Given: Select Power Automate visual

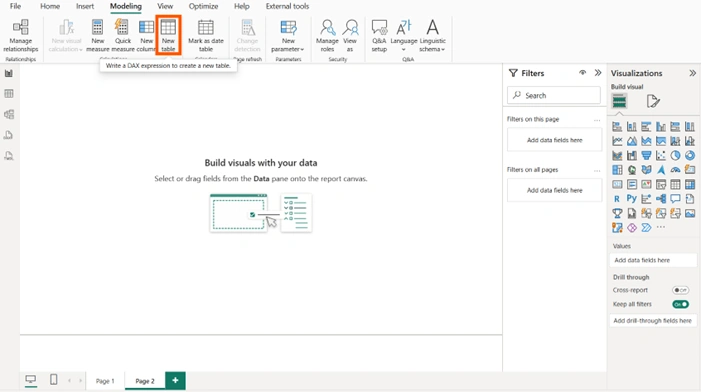Looking at the screenshot, I should point(646,228).
